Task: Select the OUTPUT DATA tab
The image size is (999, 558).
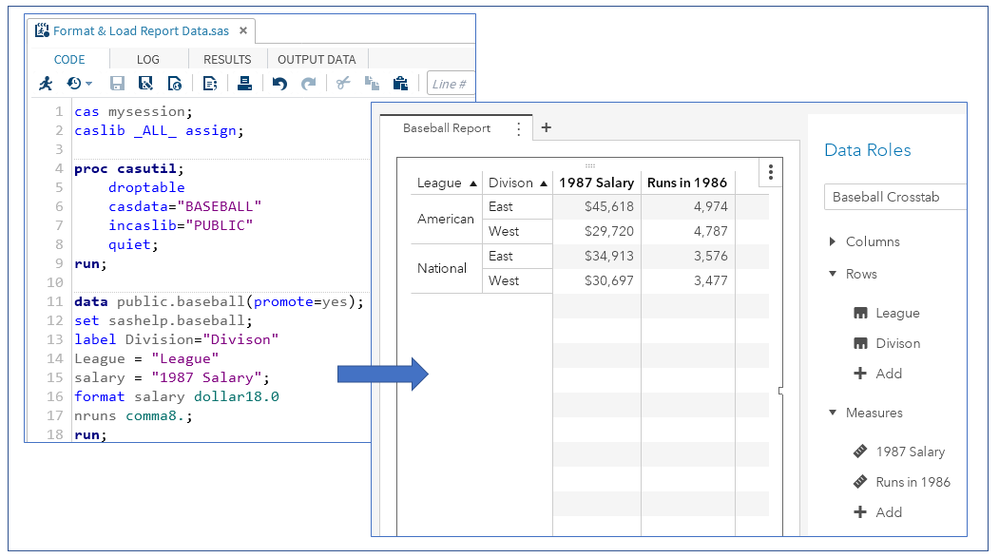Action: point(316,59)
